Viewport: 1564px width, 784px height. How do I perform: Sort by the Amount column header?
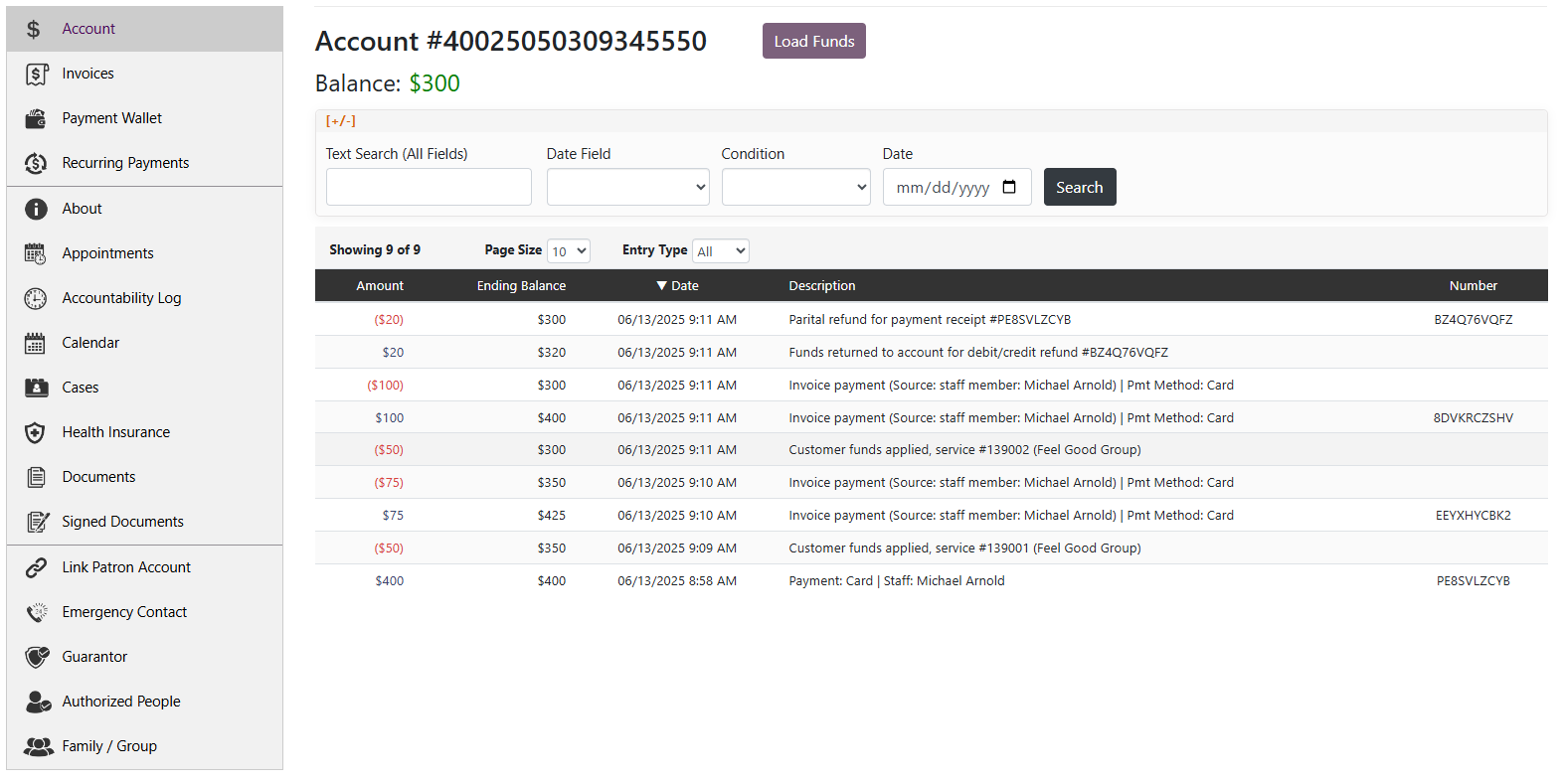pos(380,286)
